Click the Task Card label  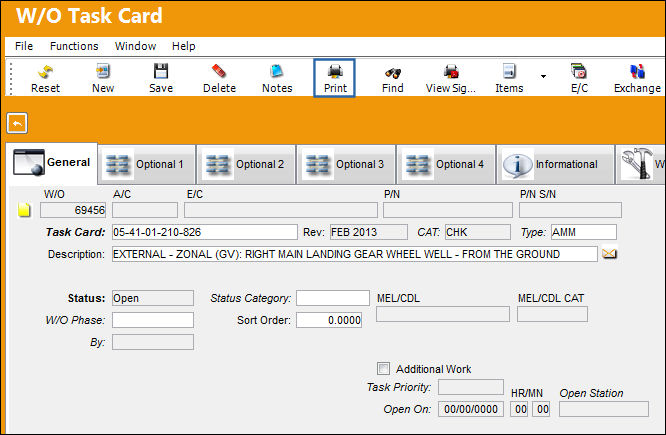click(x=75, y=232)
